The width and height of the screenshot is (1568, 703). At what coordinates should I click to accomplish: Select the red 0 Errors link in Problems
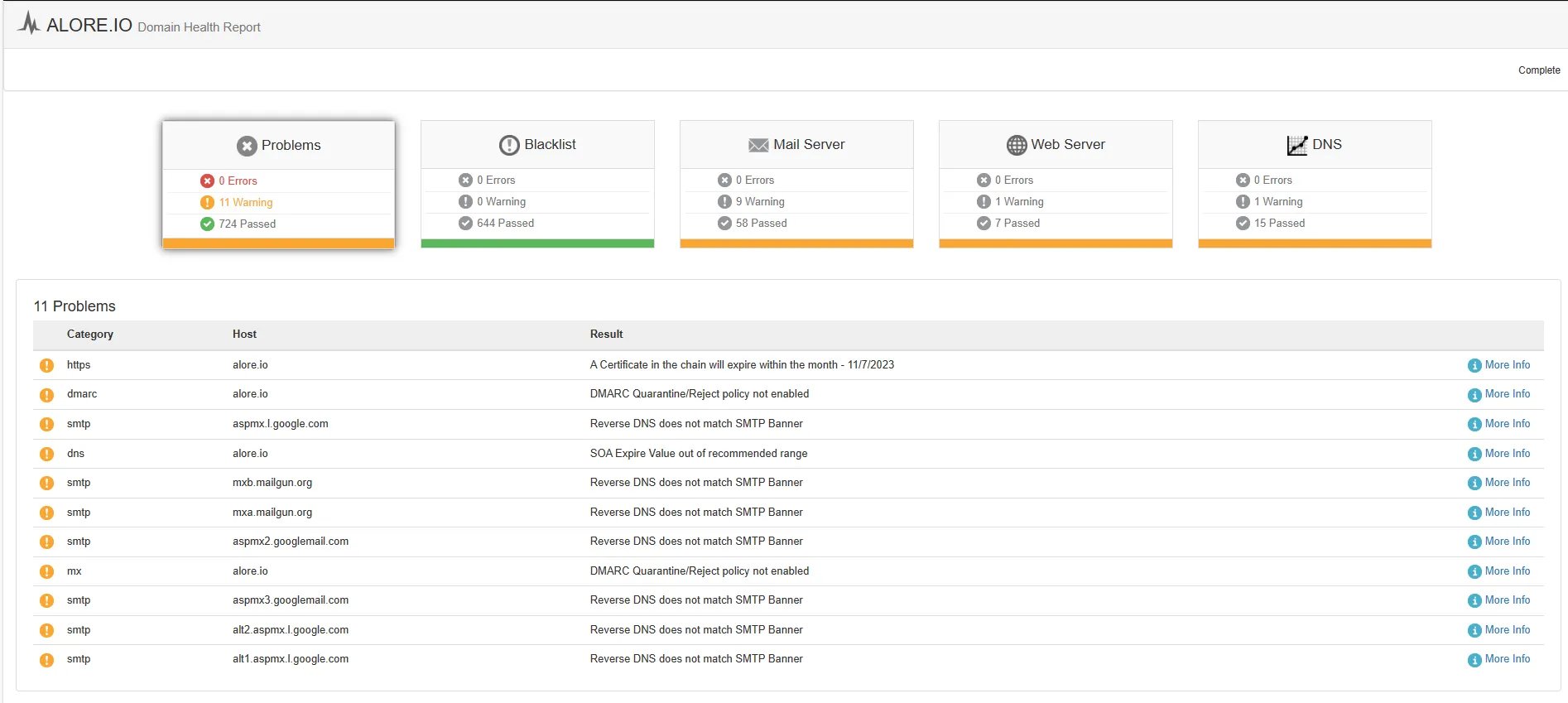pyautogui.click(x=238, y=181)
